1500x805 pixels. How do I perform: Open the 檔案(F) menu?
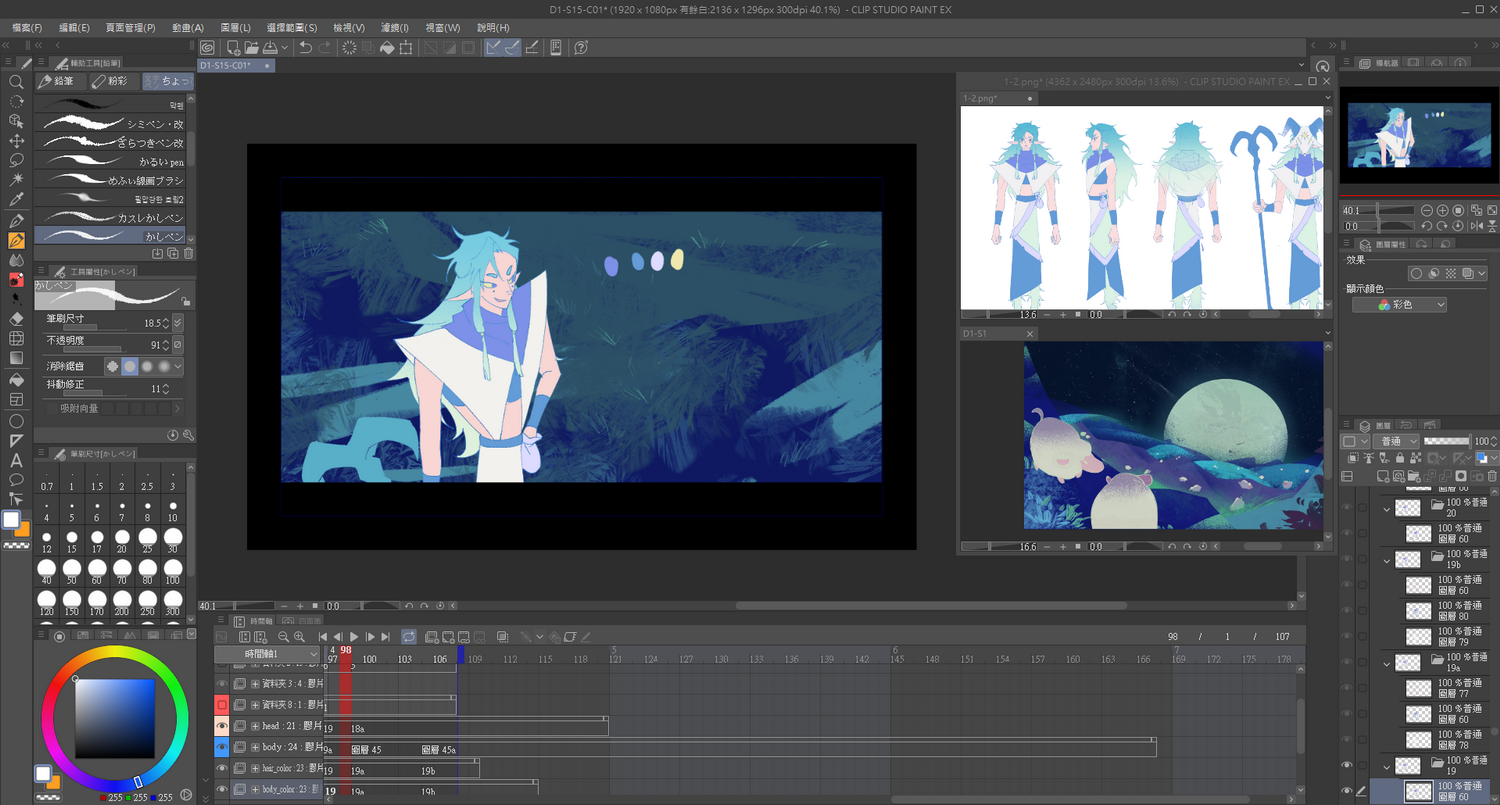coord(27,28)
